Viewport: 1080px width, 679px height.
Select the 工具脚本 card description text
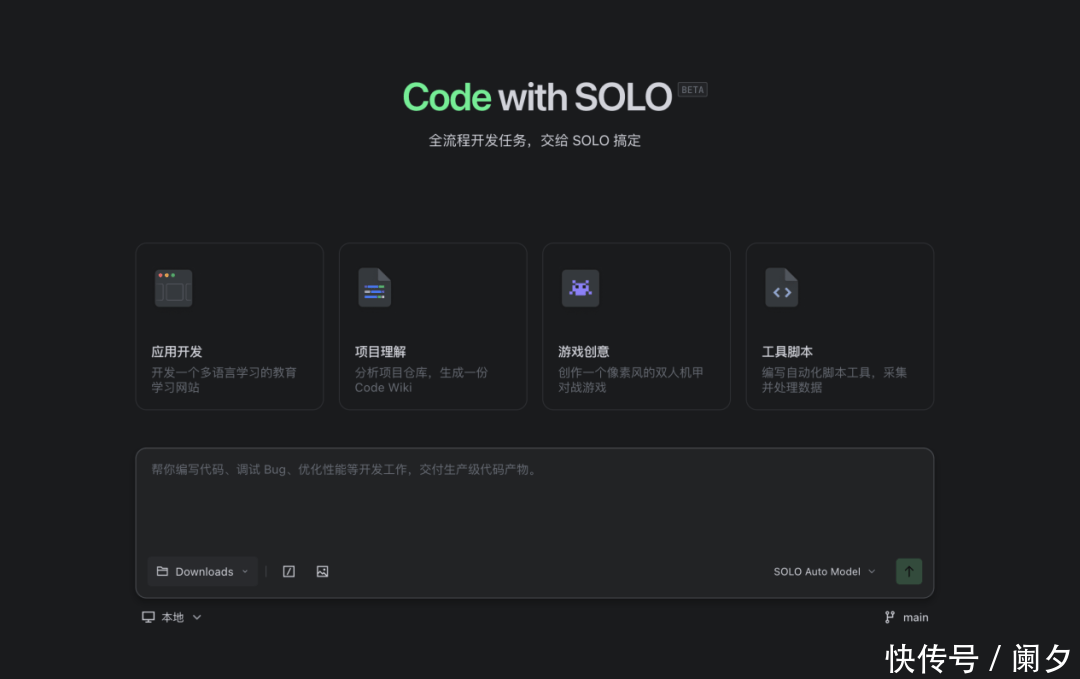coord(834,380)
